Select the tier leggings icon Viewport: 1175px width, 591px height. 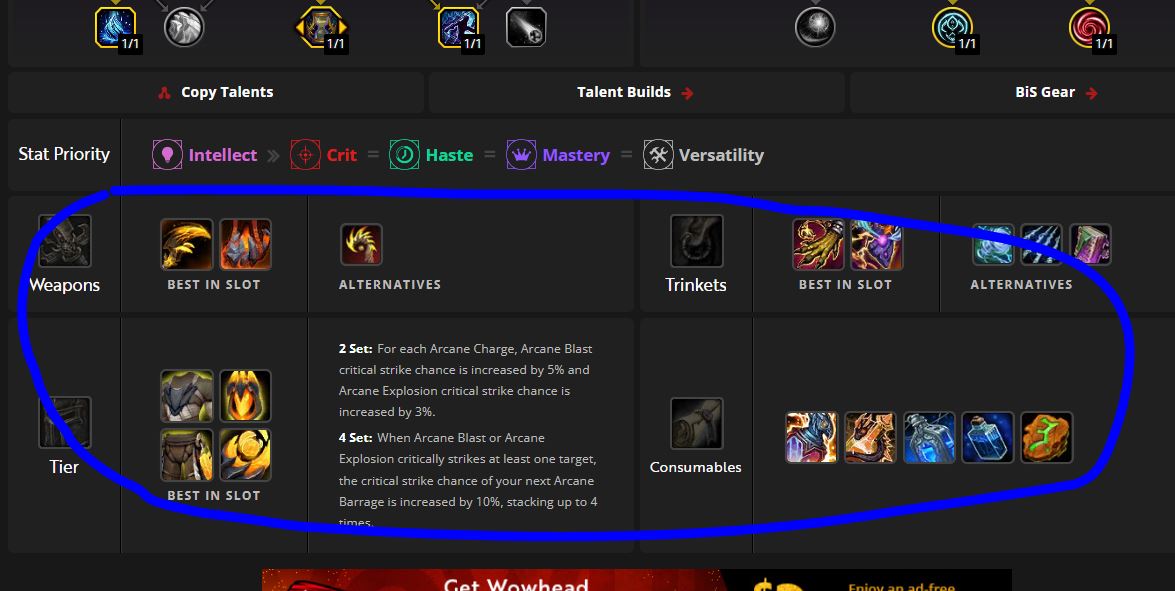[x=187, y=455]
